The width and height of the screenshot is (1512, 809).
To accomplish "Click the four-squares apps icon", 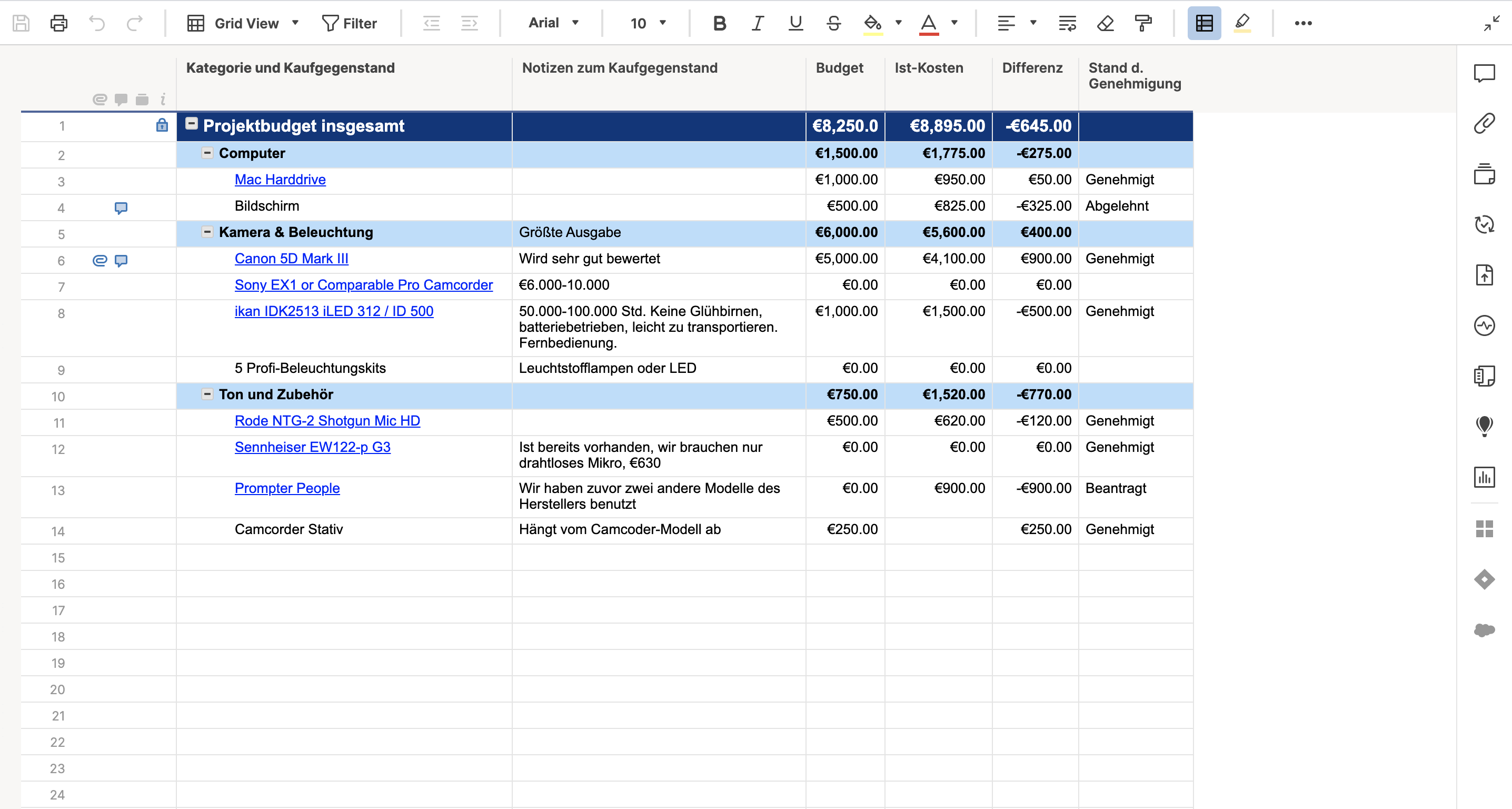I will (1485, 529).
